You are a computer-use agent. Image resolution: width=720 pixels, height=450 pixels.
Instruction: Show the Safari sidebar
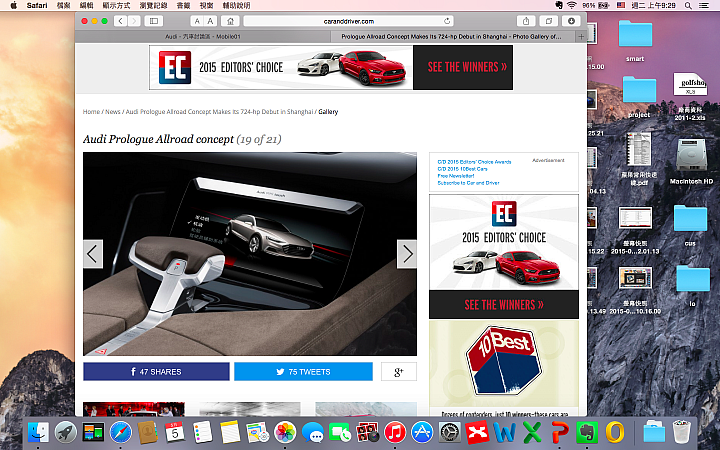[154, 21]
